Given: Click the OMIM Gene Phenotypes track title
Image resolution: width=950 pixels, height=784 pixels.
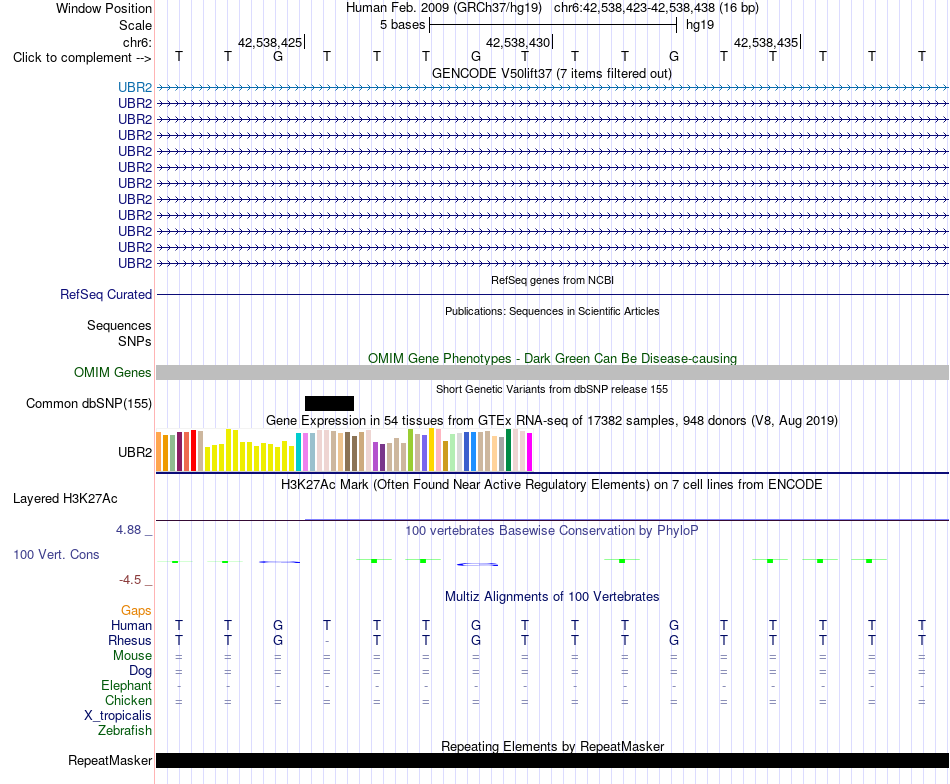Looking at the screenshot, I should tap(552, 358).
